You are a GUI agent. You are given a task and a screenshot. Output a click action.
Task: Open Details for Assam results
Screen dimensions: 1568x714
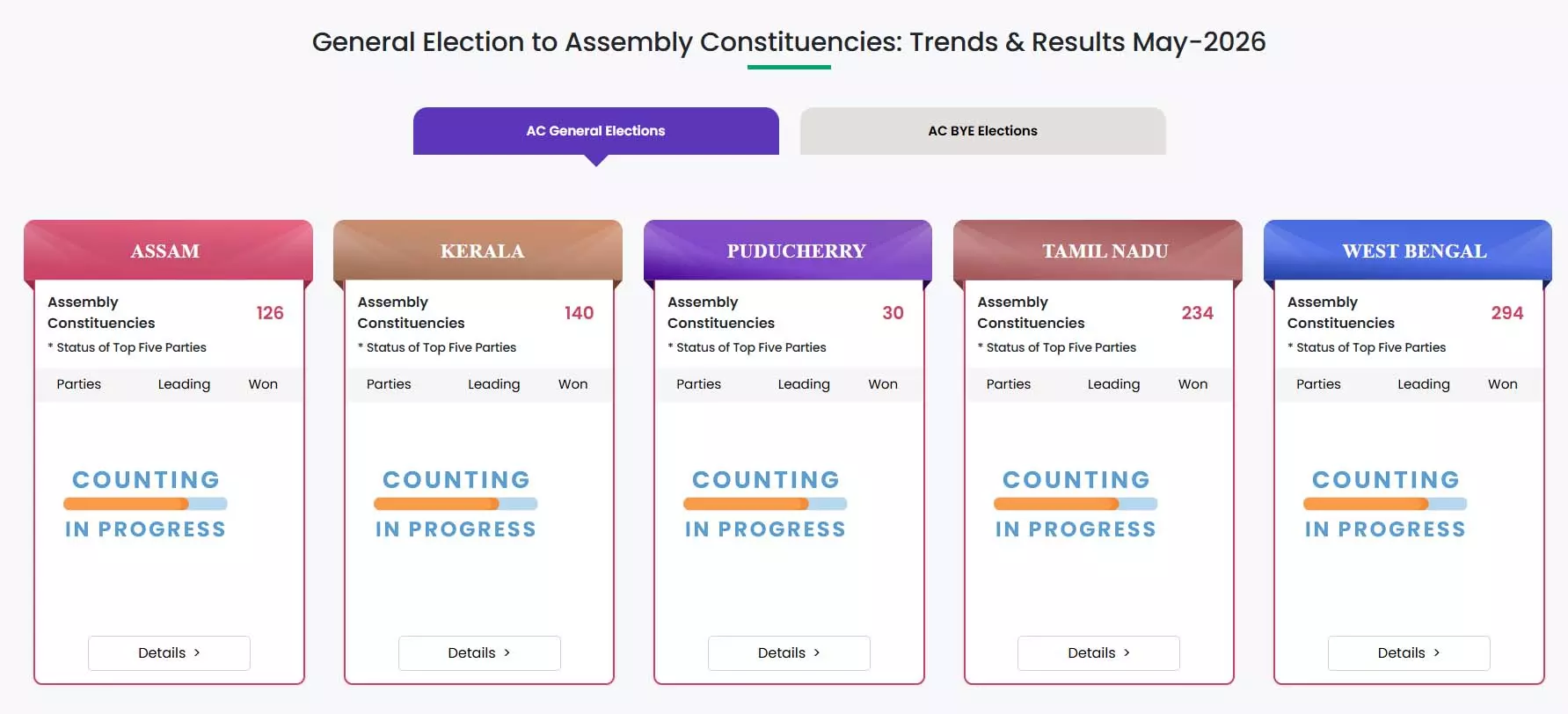pyautogui.click(x=169, y=653)
